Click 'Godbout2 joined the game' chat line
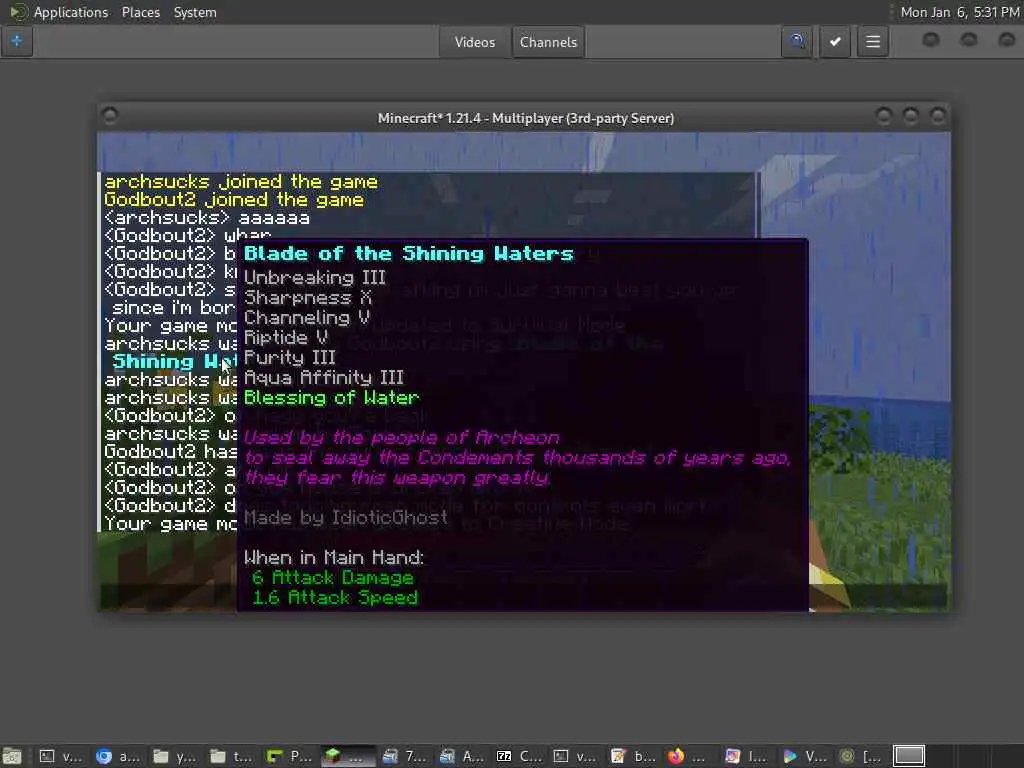 point(234,200)
